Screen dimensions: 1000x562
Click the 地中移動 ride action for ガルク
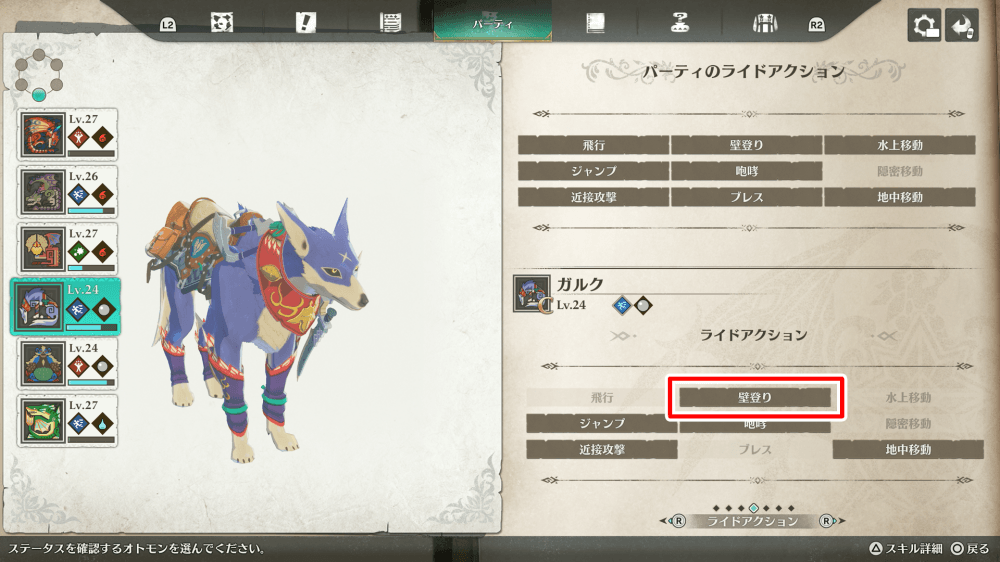coord(908,449)
